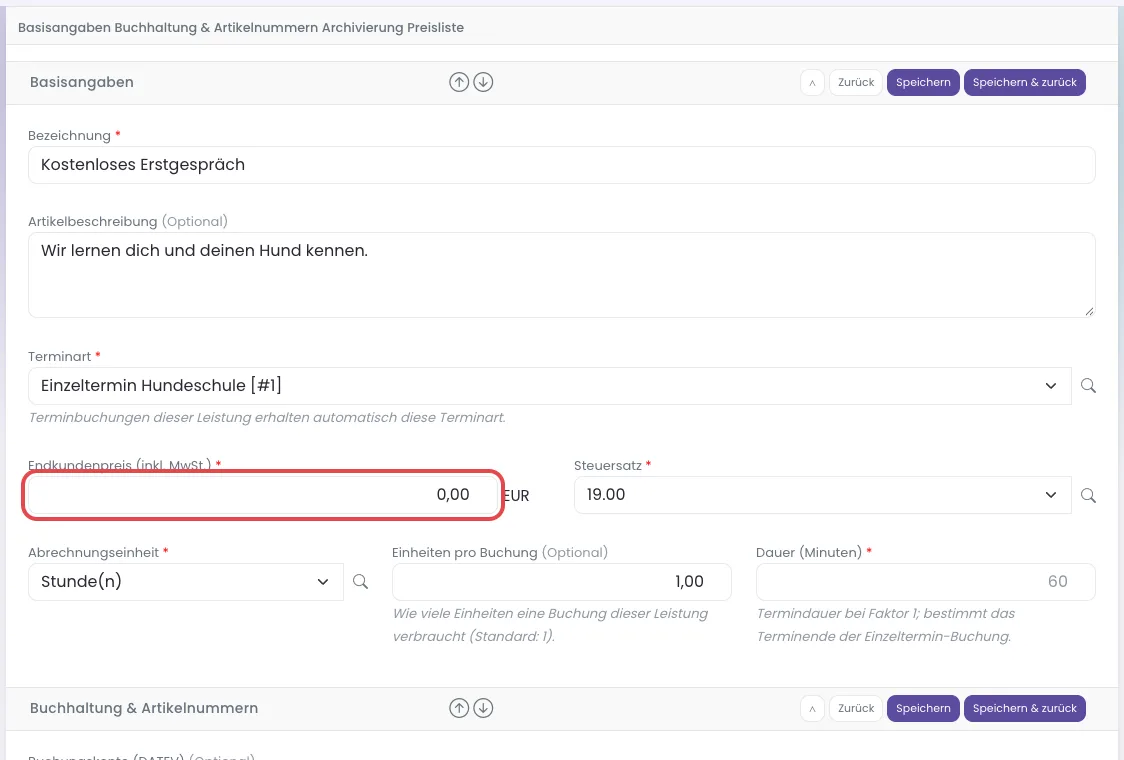The width and height of the screenshot is (1124, 760).
Task: Focus Einheiten pro Buchung field
Action: 561,581
